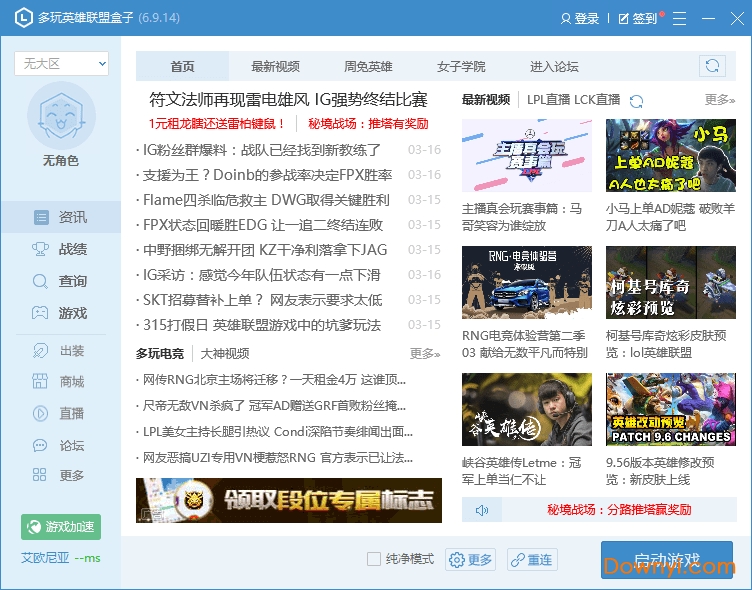Select the 大神视频 sub-tab
Screen dimensions: 752x590
(224, 354)
